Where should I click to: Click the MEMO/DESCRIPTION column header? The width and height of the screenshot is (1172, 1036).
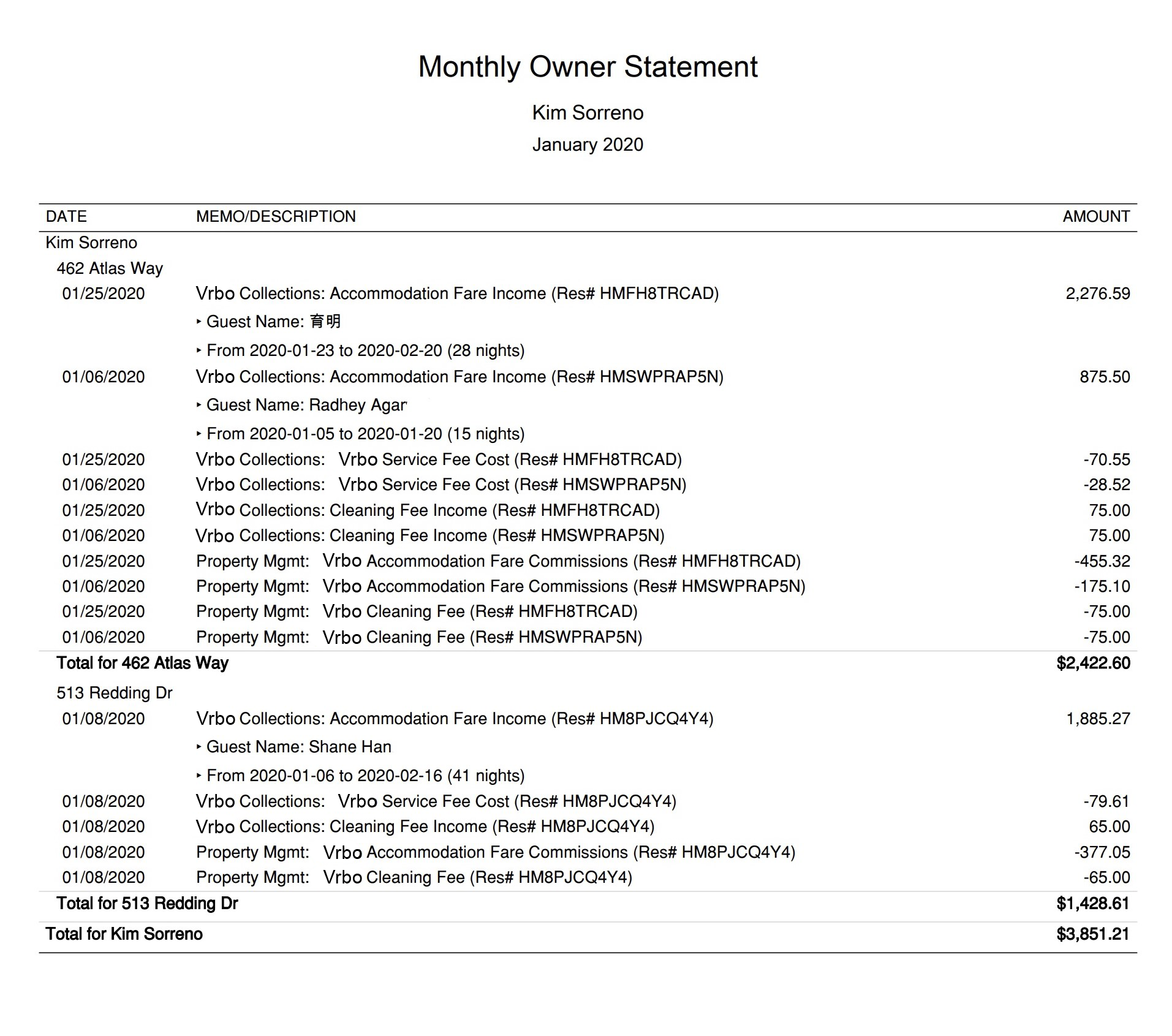coord(276,216)
